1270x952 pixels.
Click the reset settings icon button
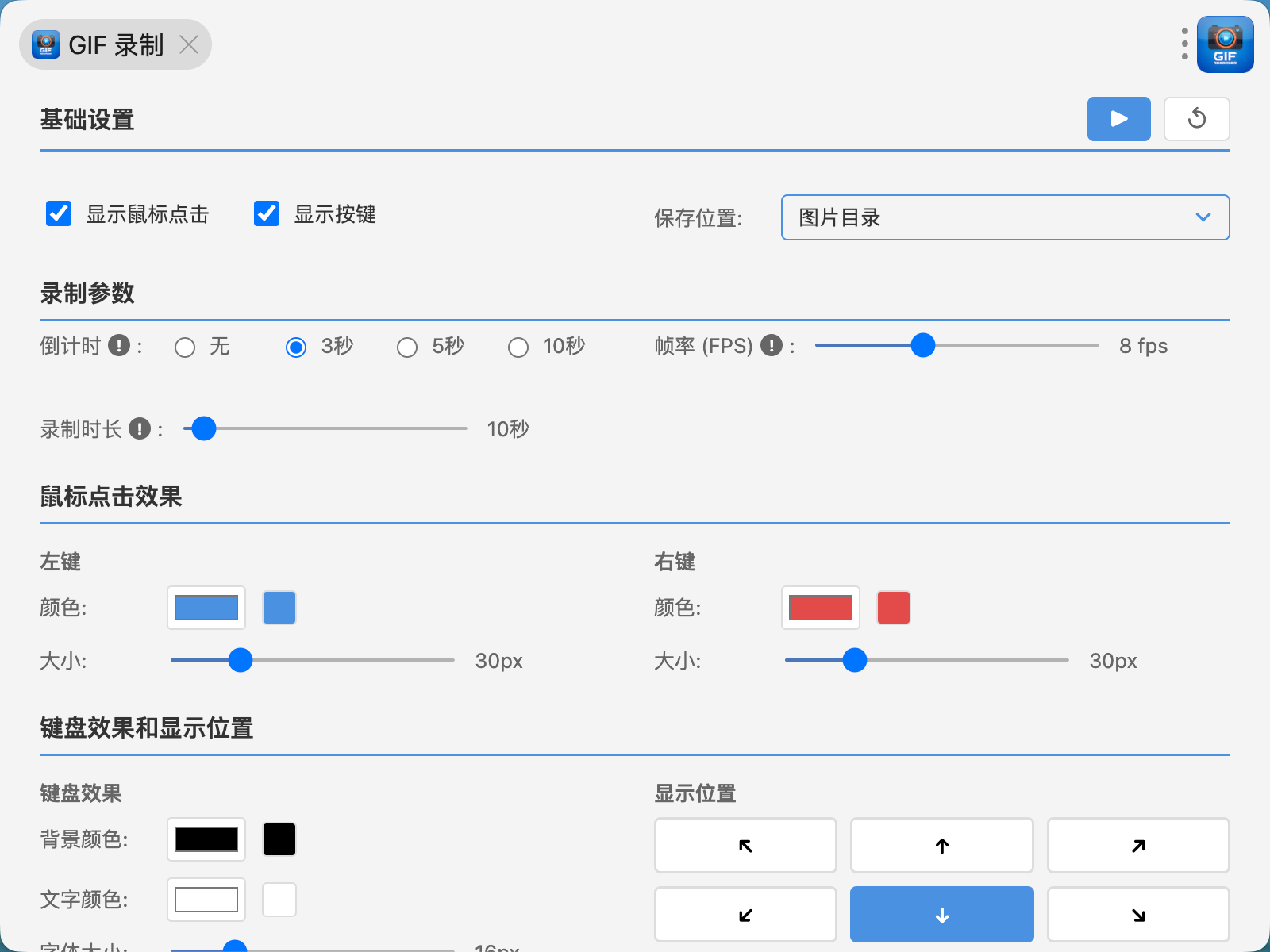tap(1196, 119)
